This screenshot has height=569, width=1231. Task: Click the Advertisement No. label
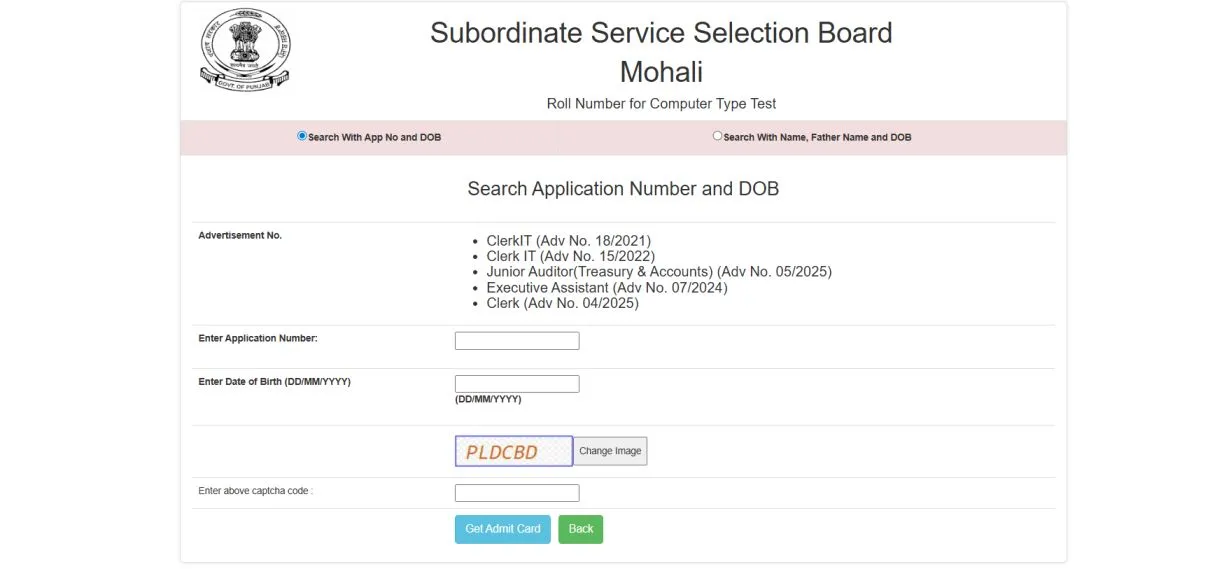tap(240, 236)
